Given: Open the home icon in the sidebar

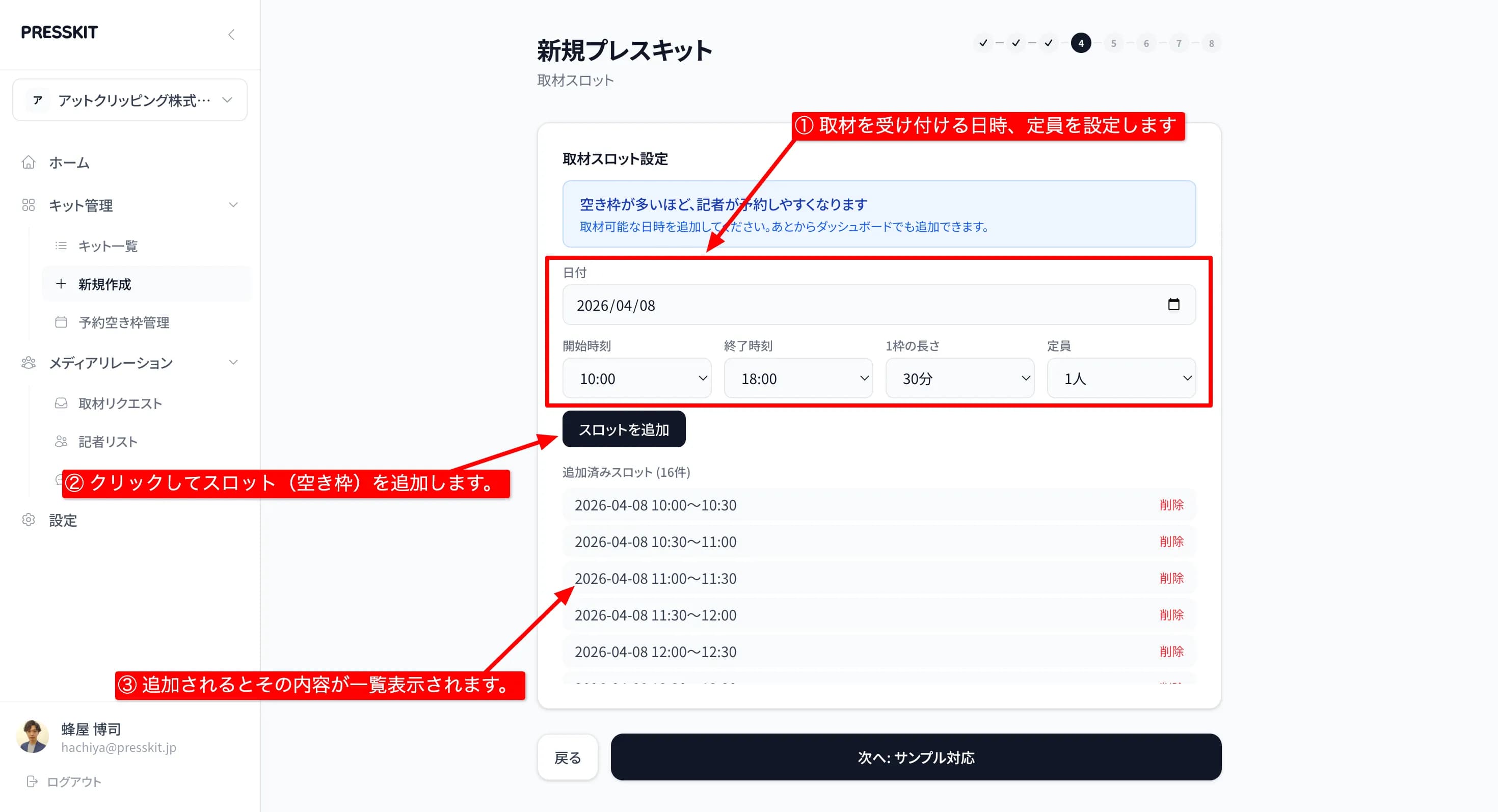Looking at the screenshot, I should coord(29,162).
